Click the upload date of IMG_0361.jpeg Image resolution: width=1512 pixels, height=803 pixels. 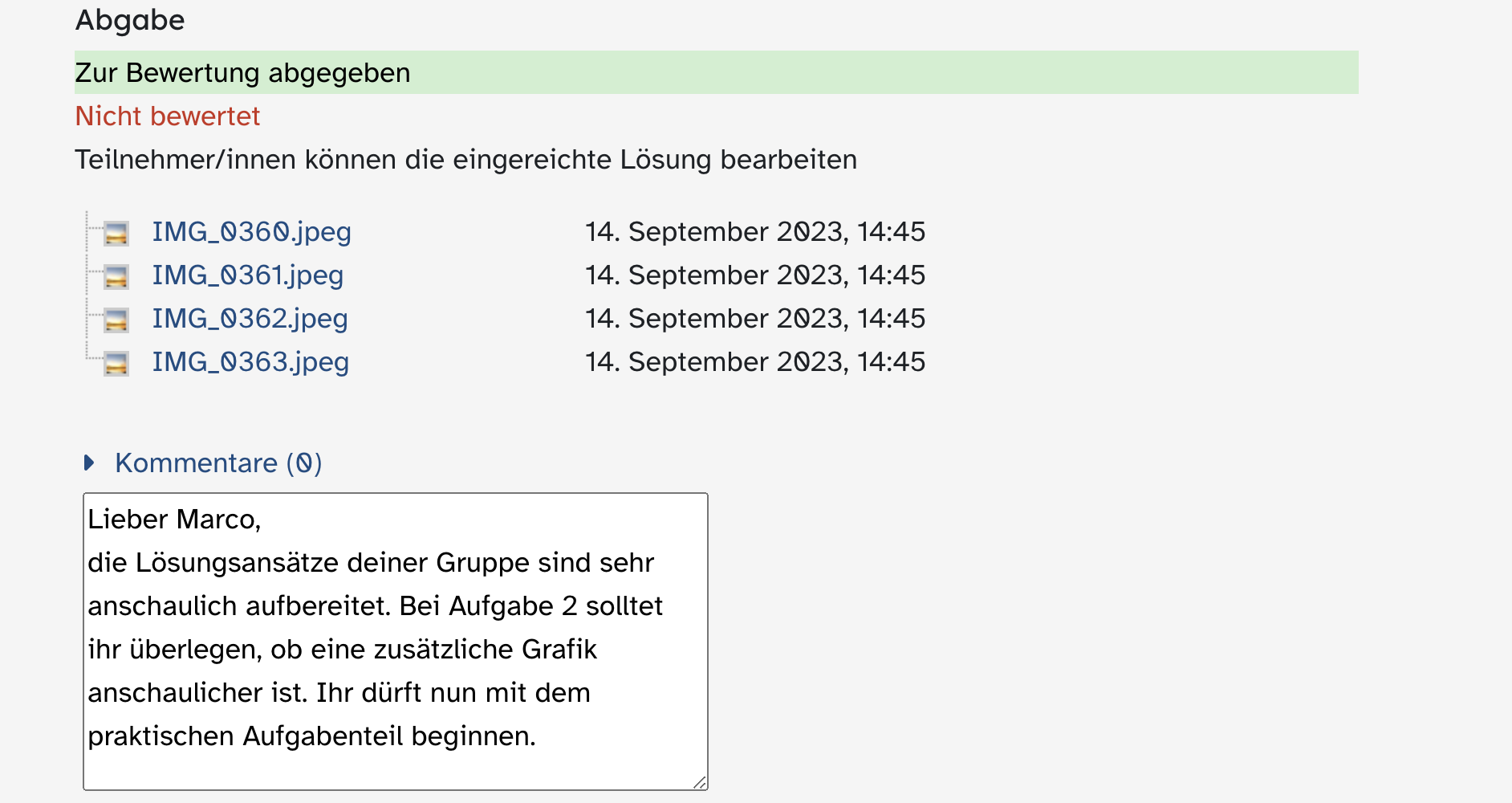pos(754,275)
